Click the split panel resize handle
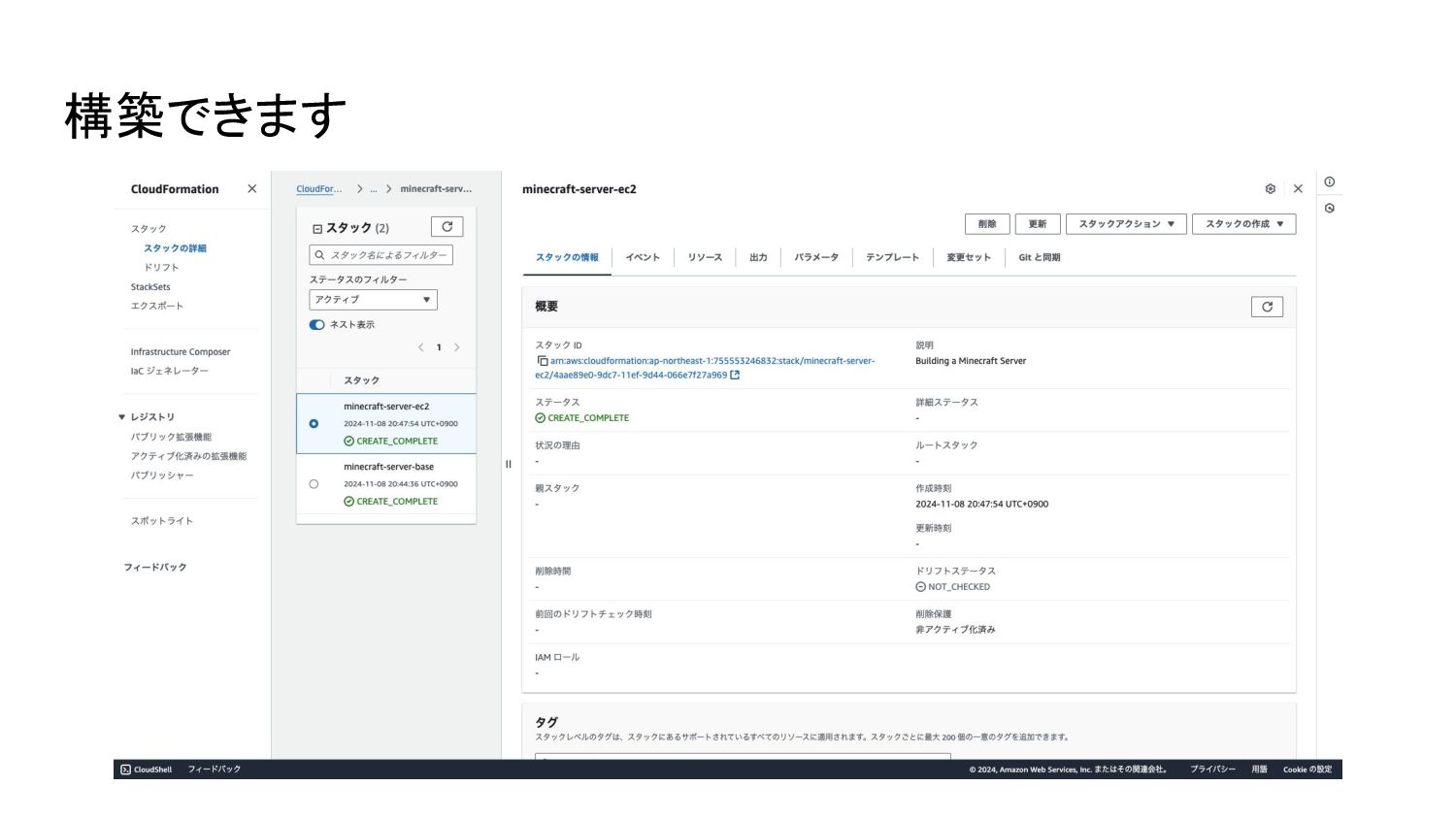 coord(508,464)
